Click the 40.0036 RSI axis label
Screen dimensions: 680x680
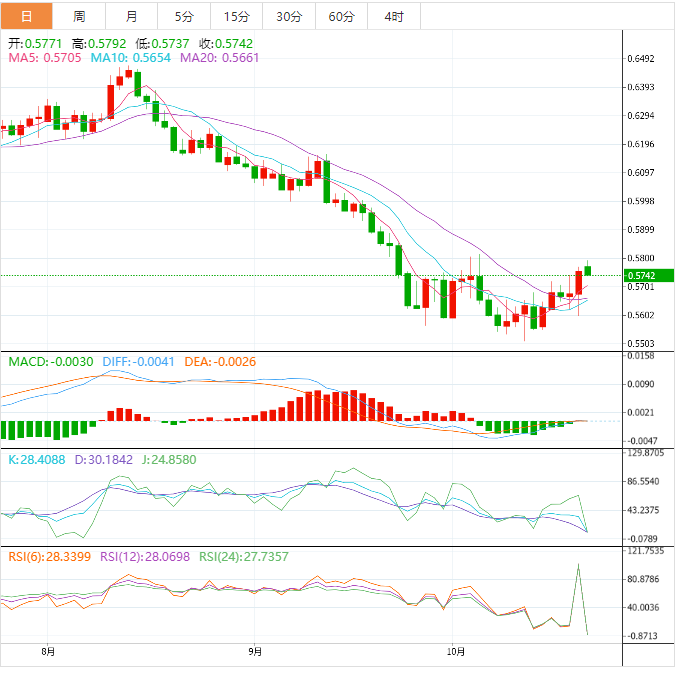[x=643, y=608]
